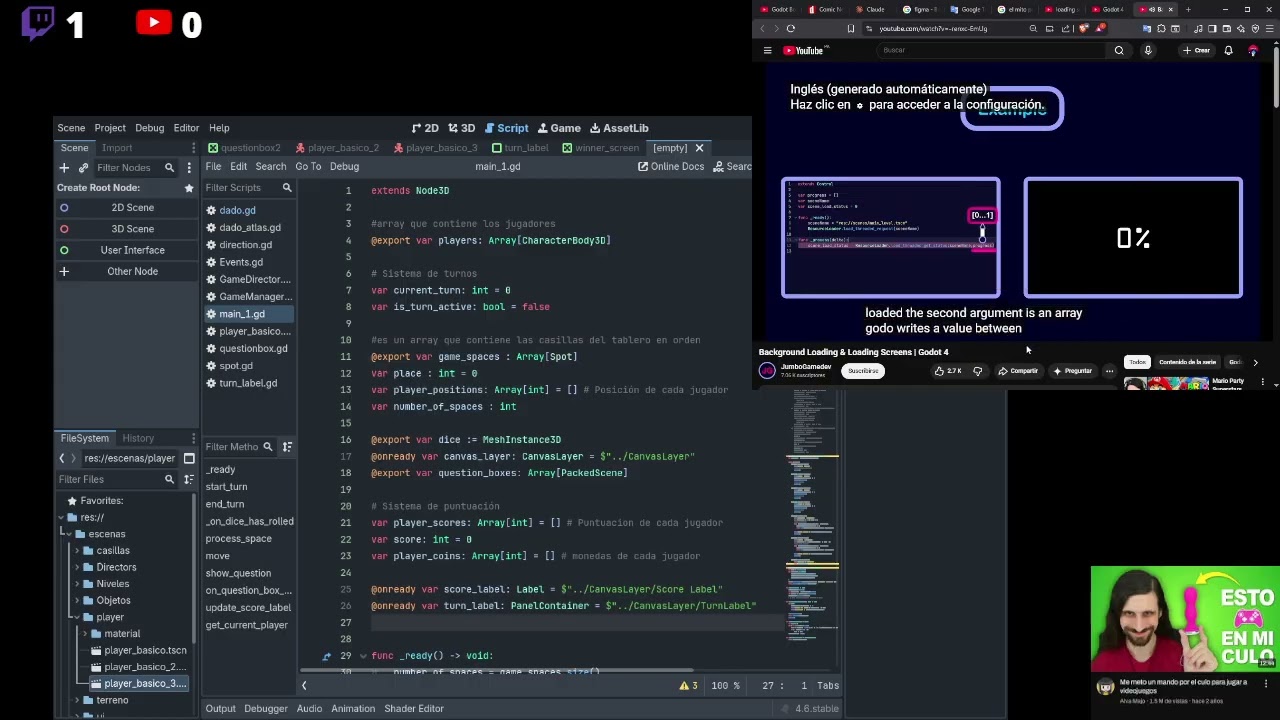Click YouTube Buscar search field
1280x720 pixels.
coord(990,50)
